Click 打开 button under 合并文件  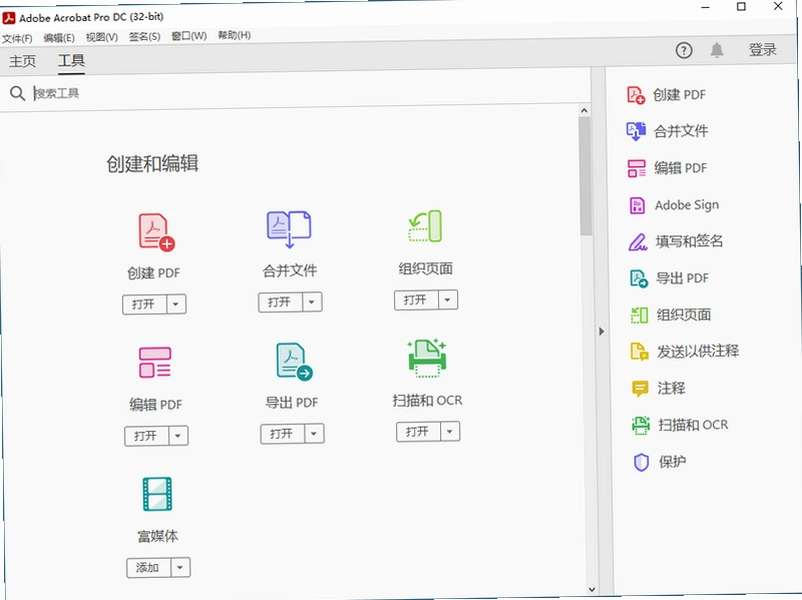pyautogui.click(x=280, y=303)
